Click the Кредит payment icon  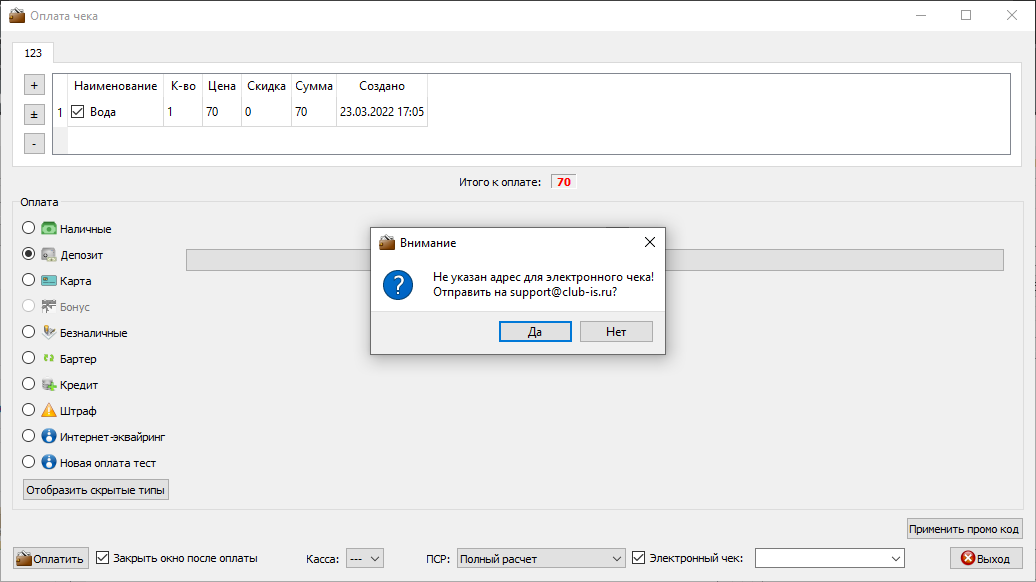click(x=48, y=384)
